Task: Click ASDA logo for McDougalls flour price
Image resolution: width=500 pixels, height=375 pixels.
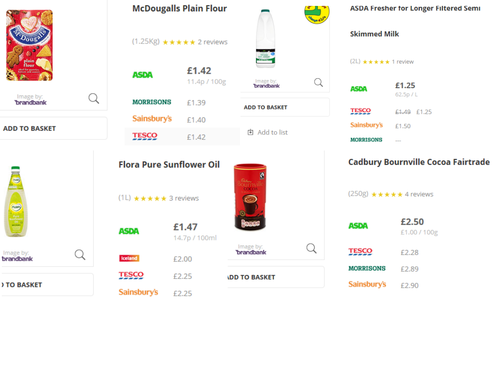Action: tap(143, 75)
